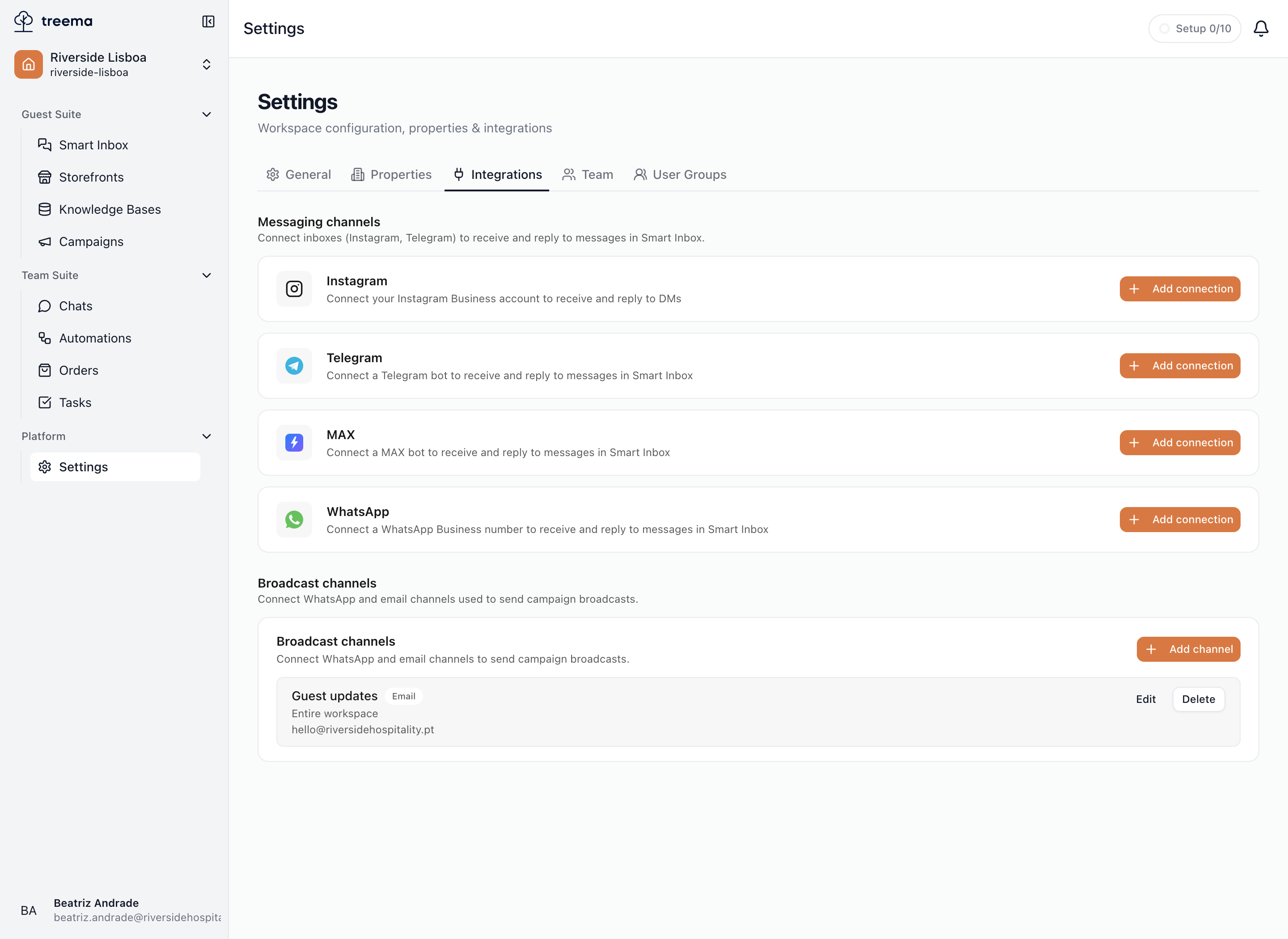Image resolution: width=1288 pixels, height=939 pixels.
Task: Click the treema tree logo icon
Action: click(x=23, y=21)
